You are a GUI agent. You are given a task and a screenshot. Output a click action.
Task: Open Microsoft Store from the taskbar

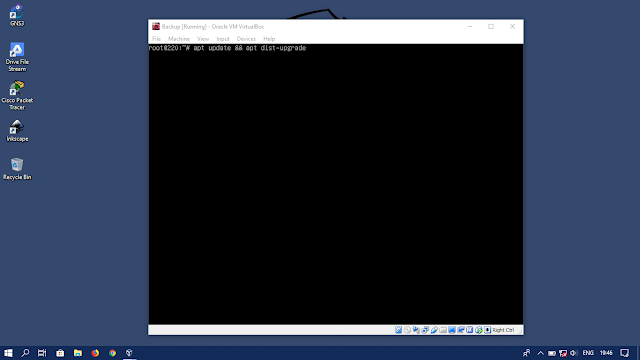(60, 353)
